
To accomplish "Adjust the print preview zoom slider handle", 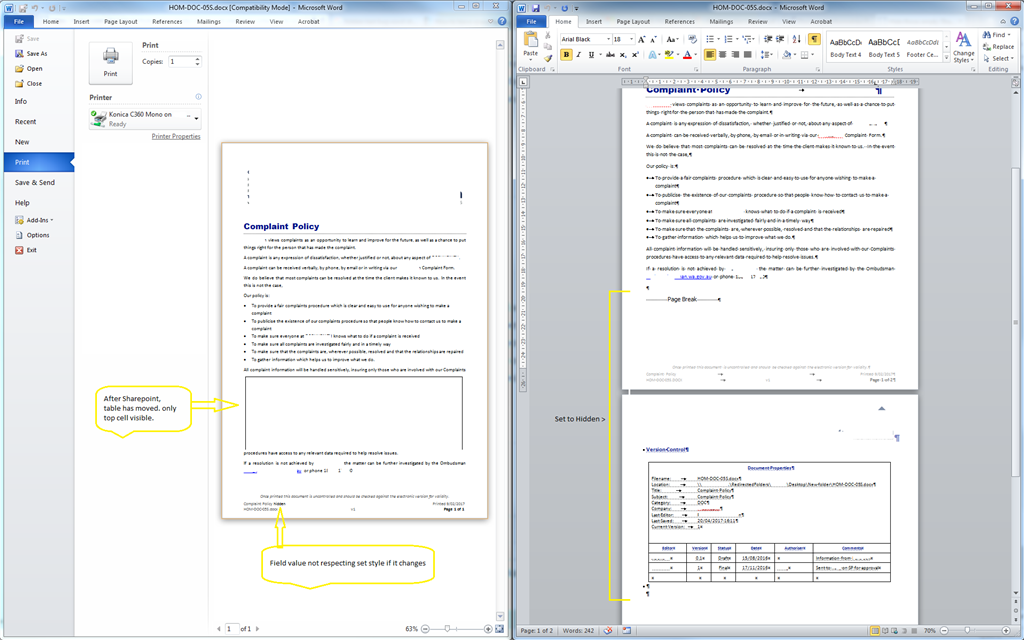I will pyautogui.click(x=447, y=629).
